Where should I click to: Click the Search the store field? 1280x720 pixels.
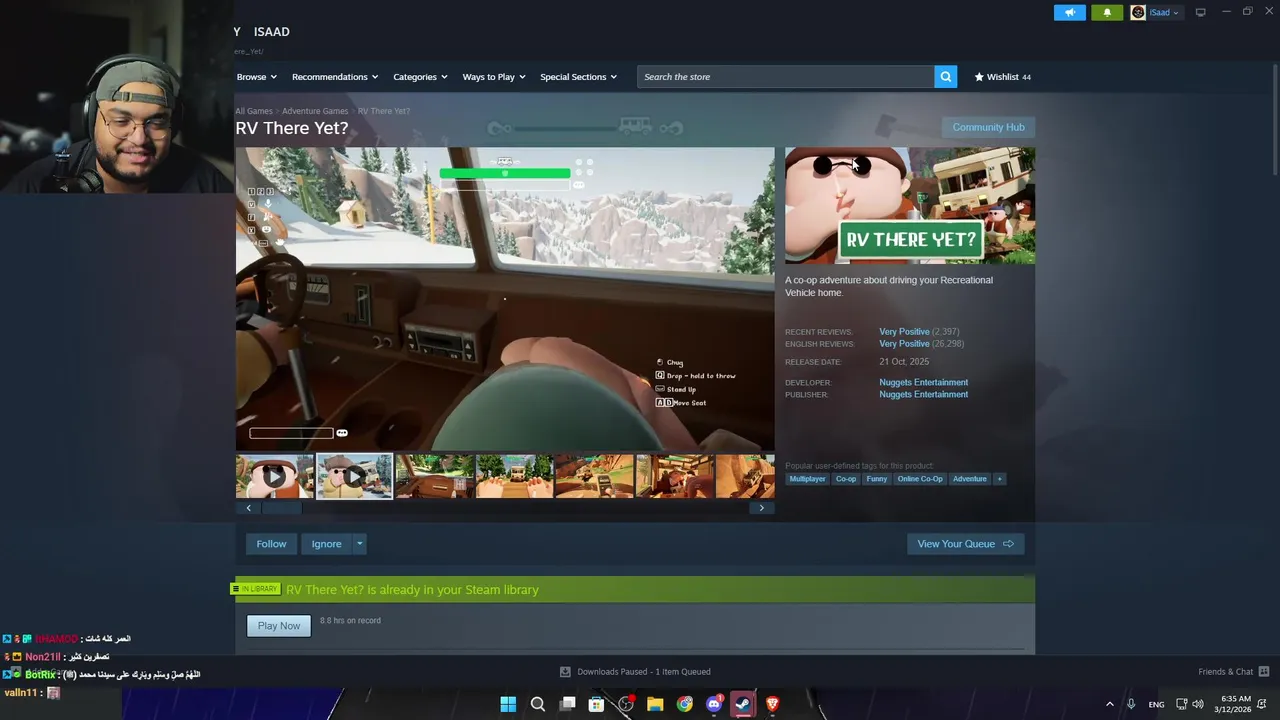pyautogui.click(x=786, y=77)
